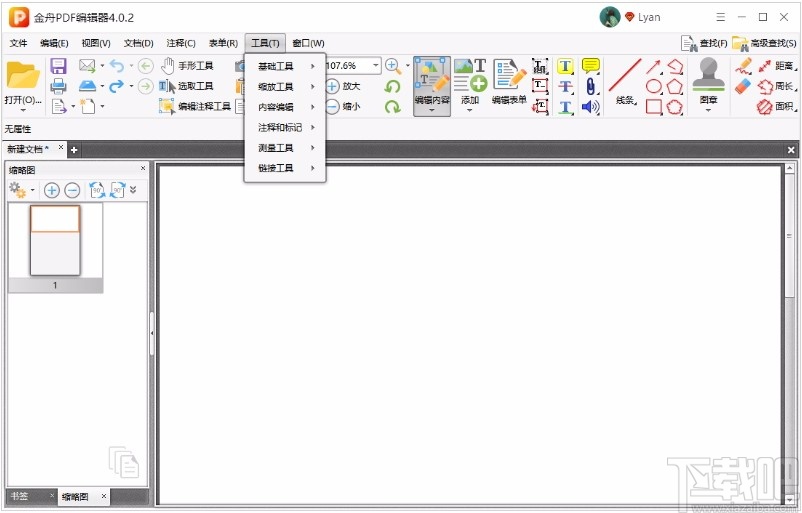
Task: Select the strikethrough text T icon
Action: [565, 86]
